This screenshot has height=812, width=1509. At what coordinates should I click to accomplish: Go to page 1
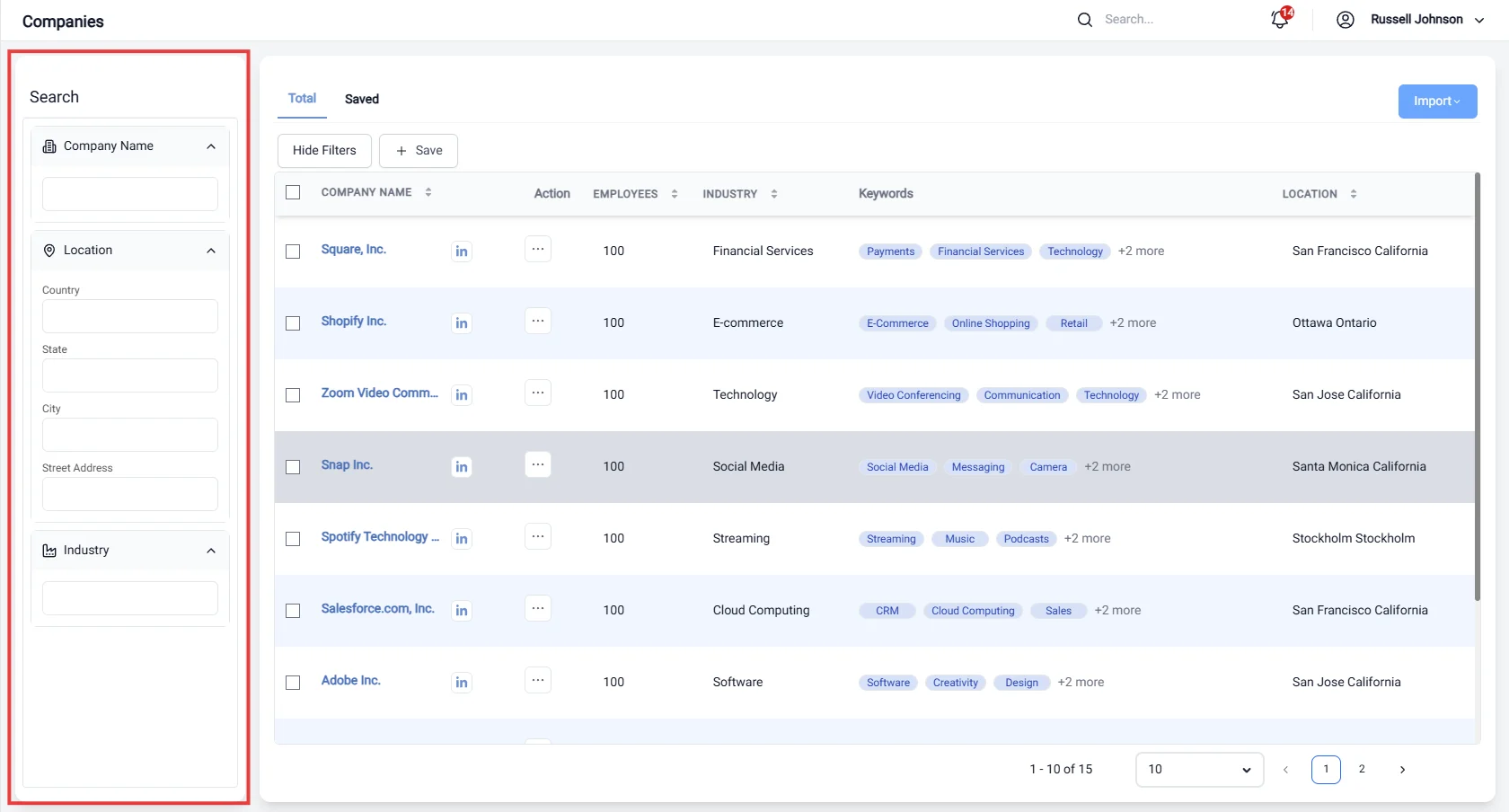tap(1326, 770)
